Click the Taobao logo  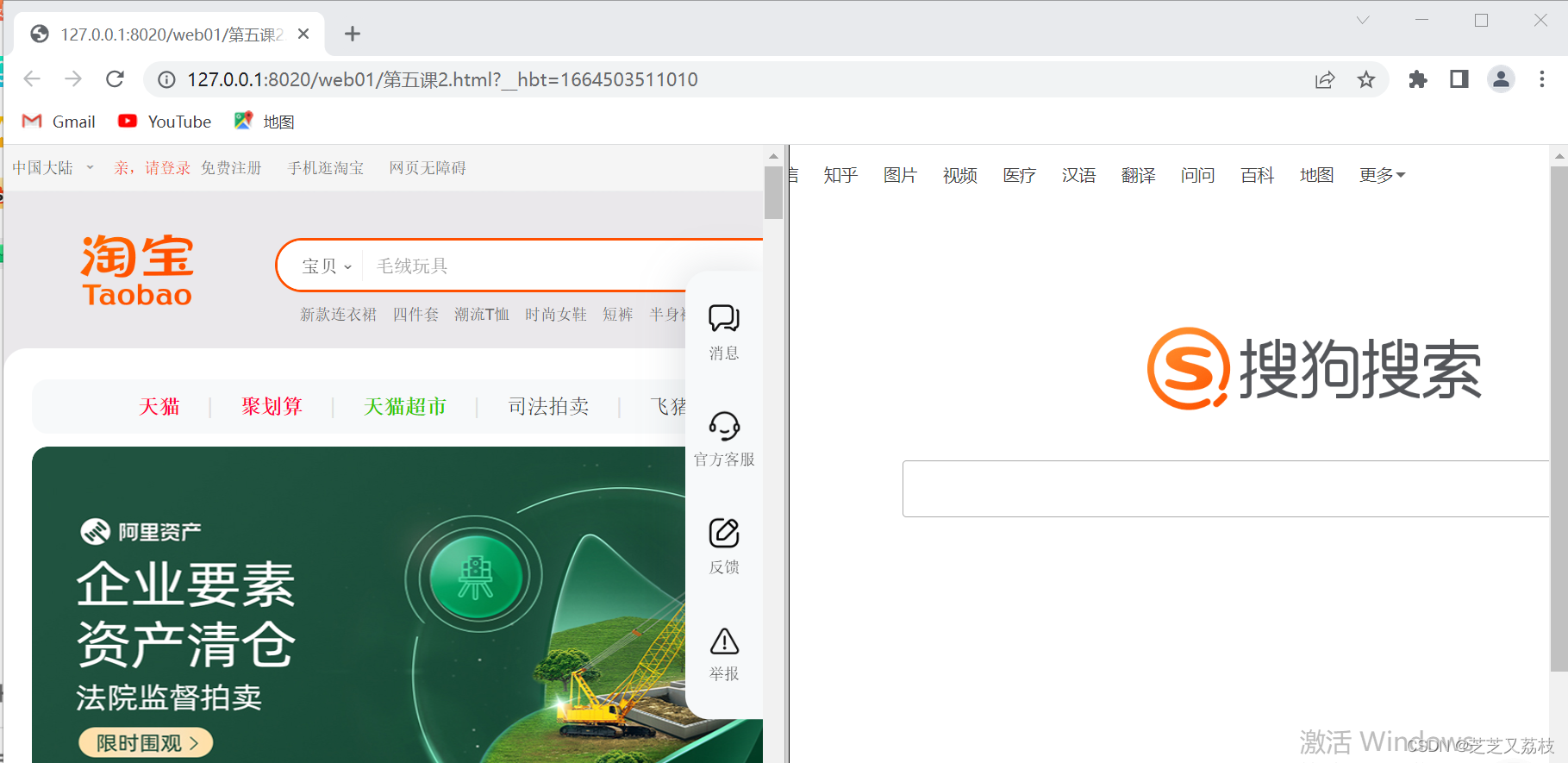[137, 270]
